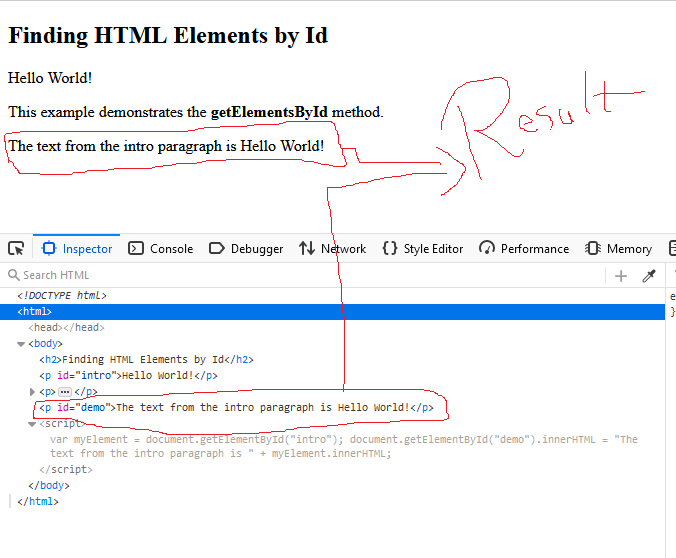Click the Performance gauge icon
The height and width of the screenshot is (558, 676).
point(487,249)
